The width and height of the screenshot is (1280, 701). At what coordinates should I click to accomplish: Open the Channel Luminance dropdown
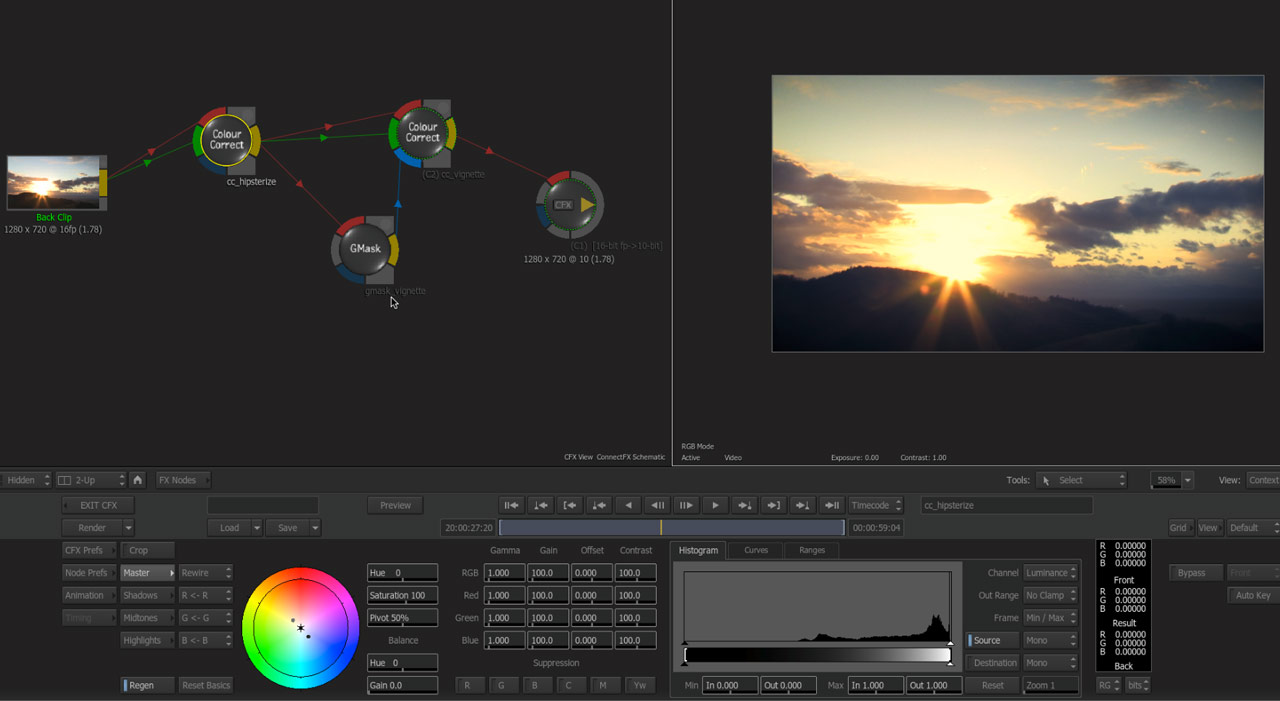click(x=1051, y=573)
